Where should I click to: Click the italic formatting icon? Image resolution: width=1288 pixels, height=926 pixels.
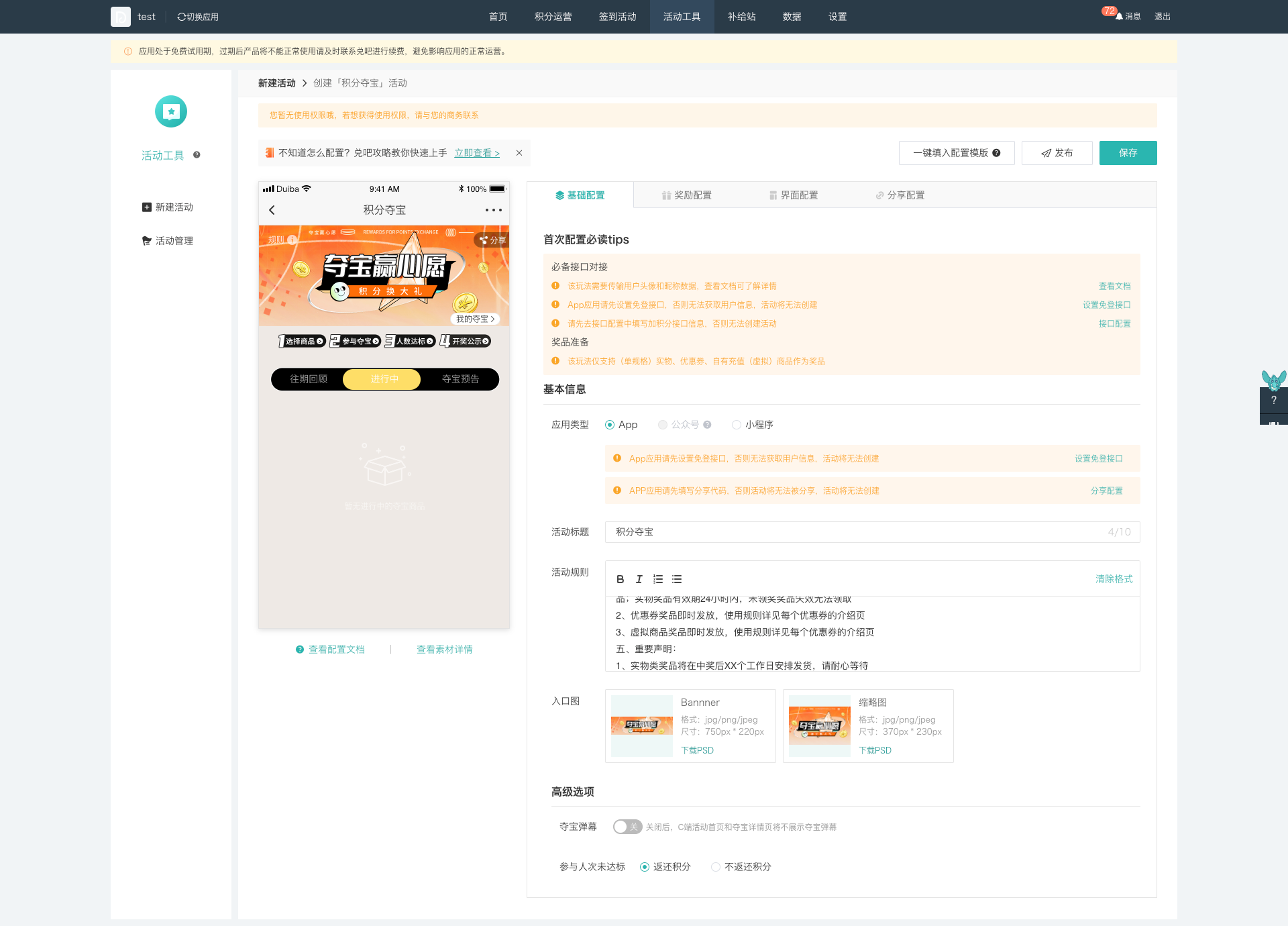pyautogui.click(x=639, y=579)
